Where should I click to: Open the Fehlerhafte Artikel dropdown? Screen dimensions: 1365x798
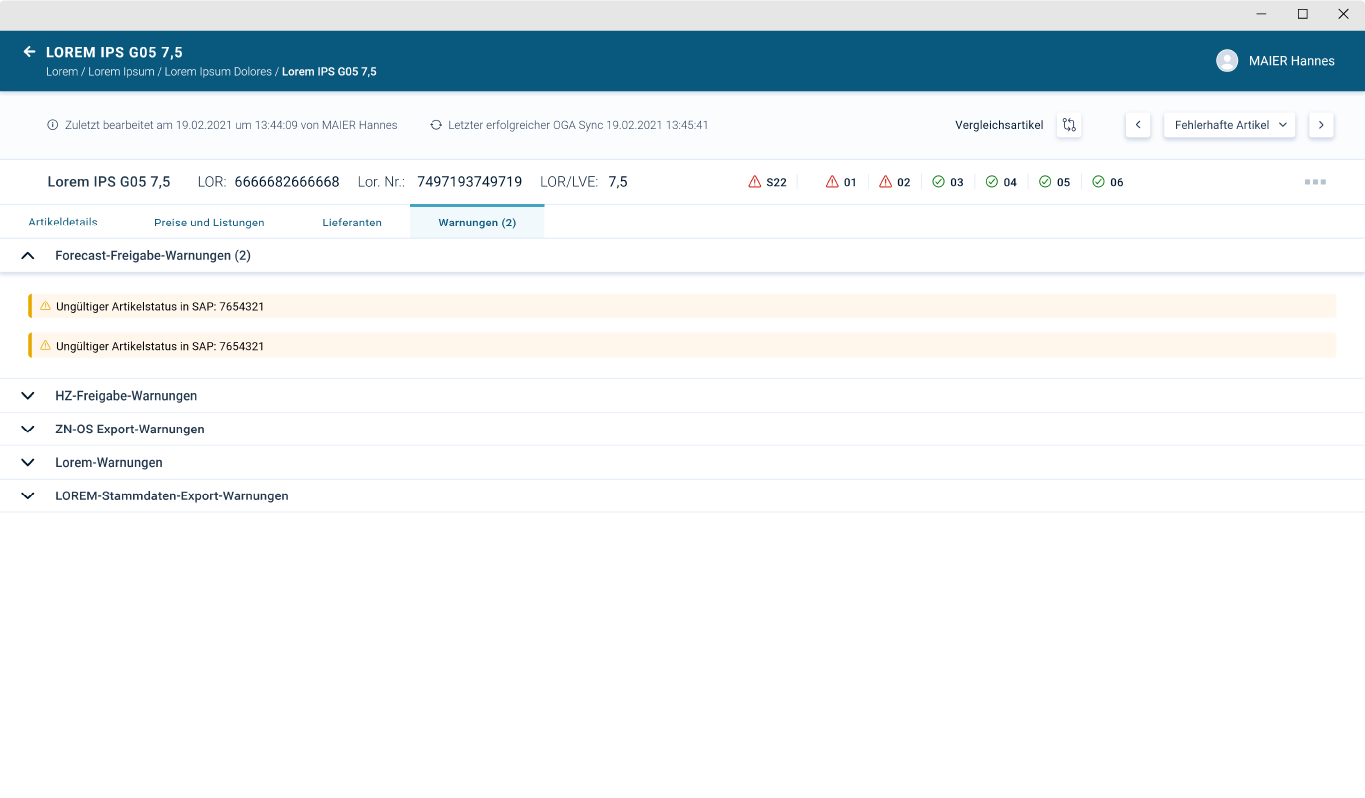[1229, 125]
